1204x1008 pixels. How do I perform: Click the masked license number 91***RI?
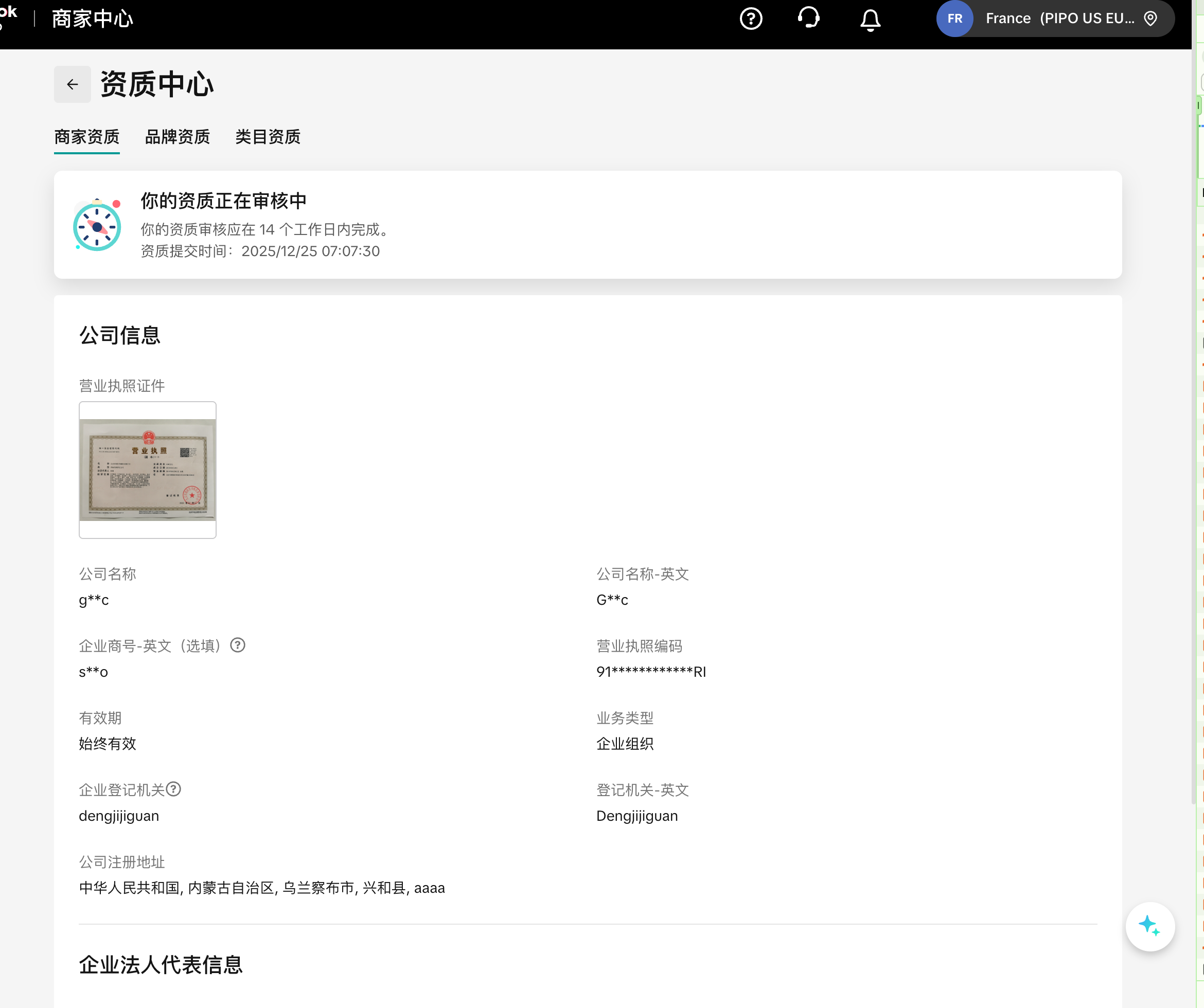[650, 672]
